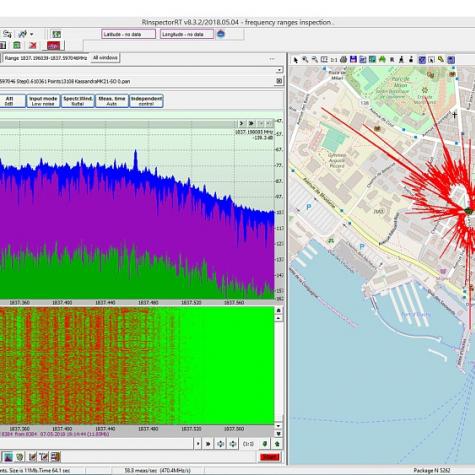Click the last blue map toolbar icon
Screen dimensions: 475x475
(451, 60)
